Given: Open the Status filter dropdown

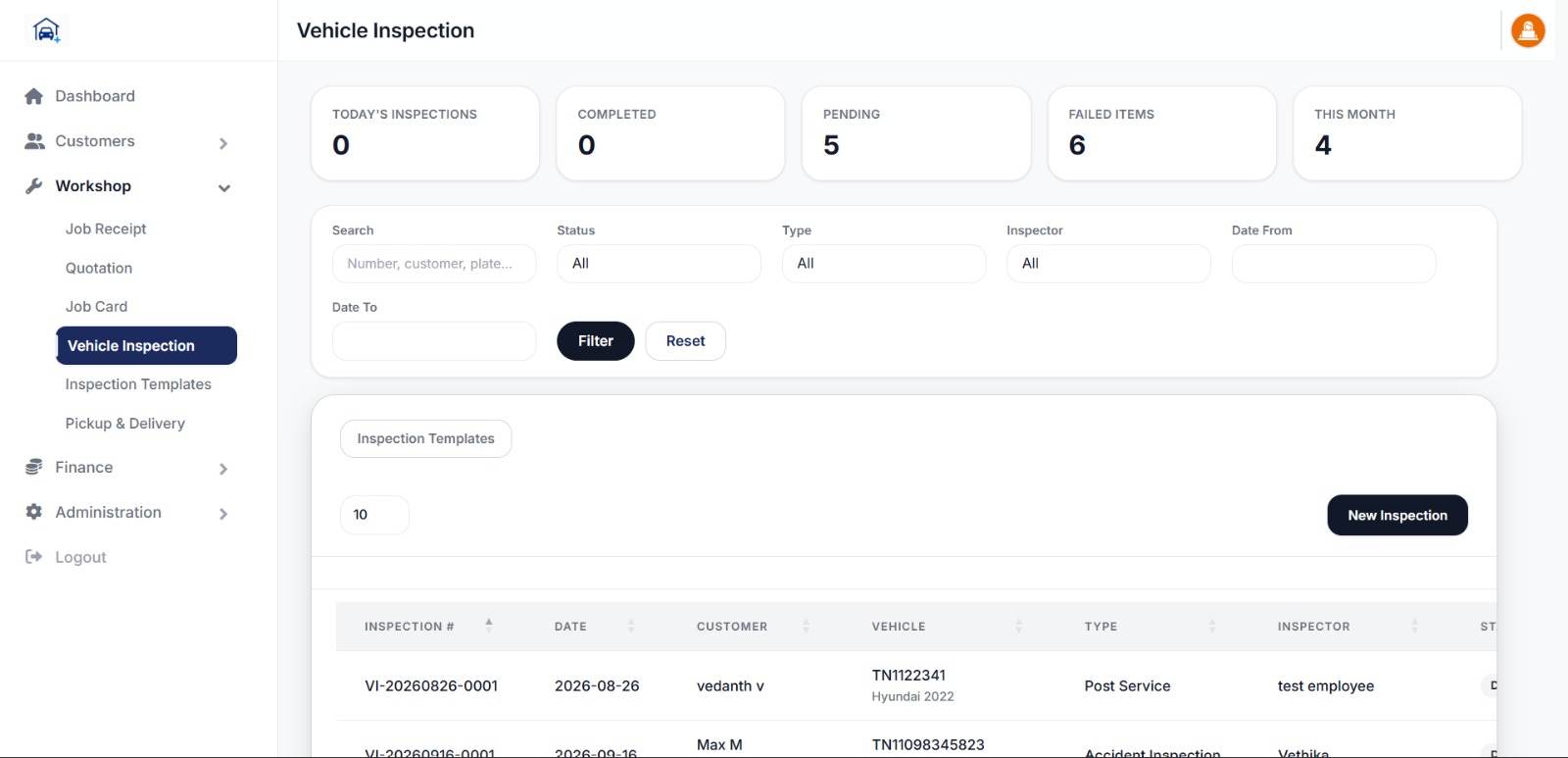Looking at the screenshot, I should coord(659,264).
